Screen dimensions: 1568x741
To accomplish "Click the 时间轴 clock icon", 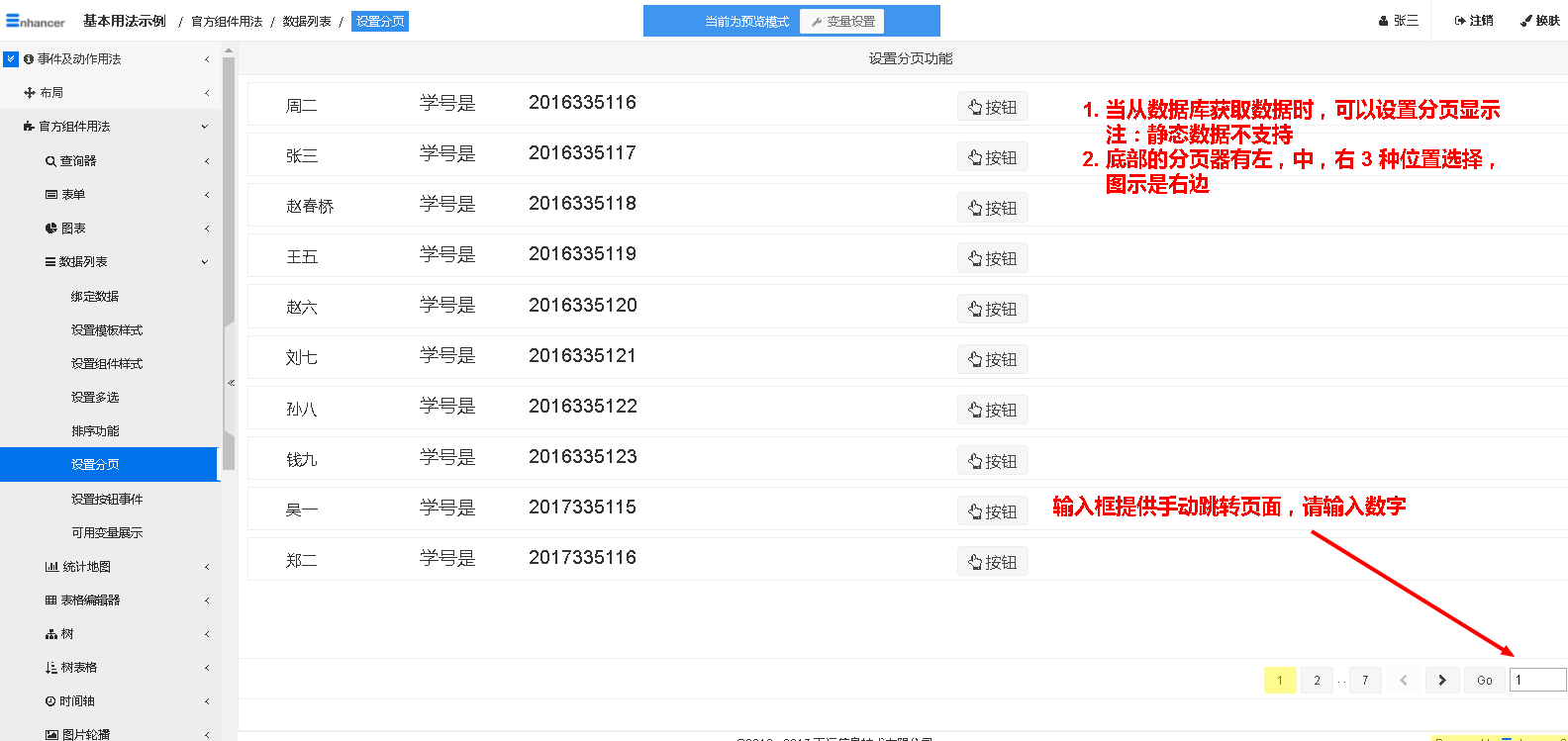I will click(50, 701).
